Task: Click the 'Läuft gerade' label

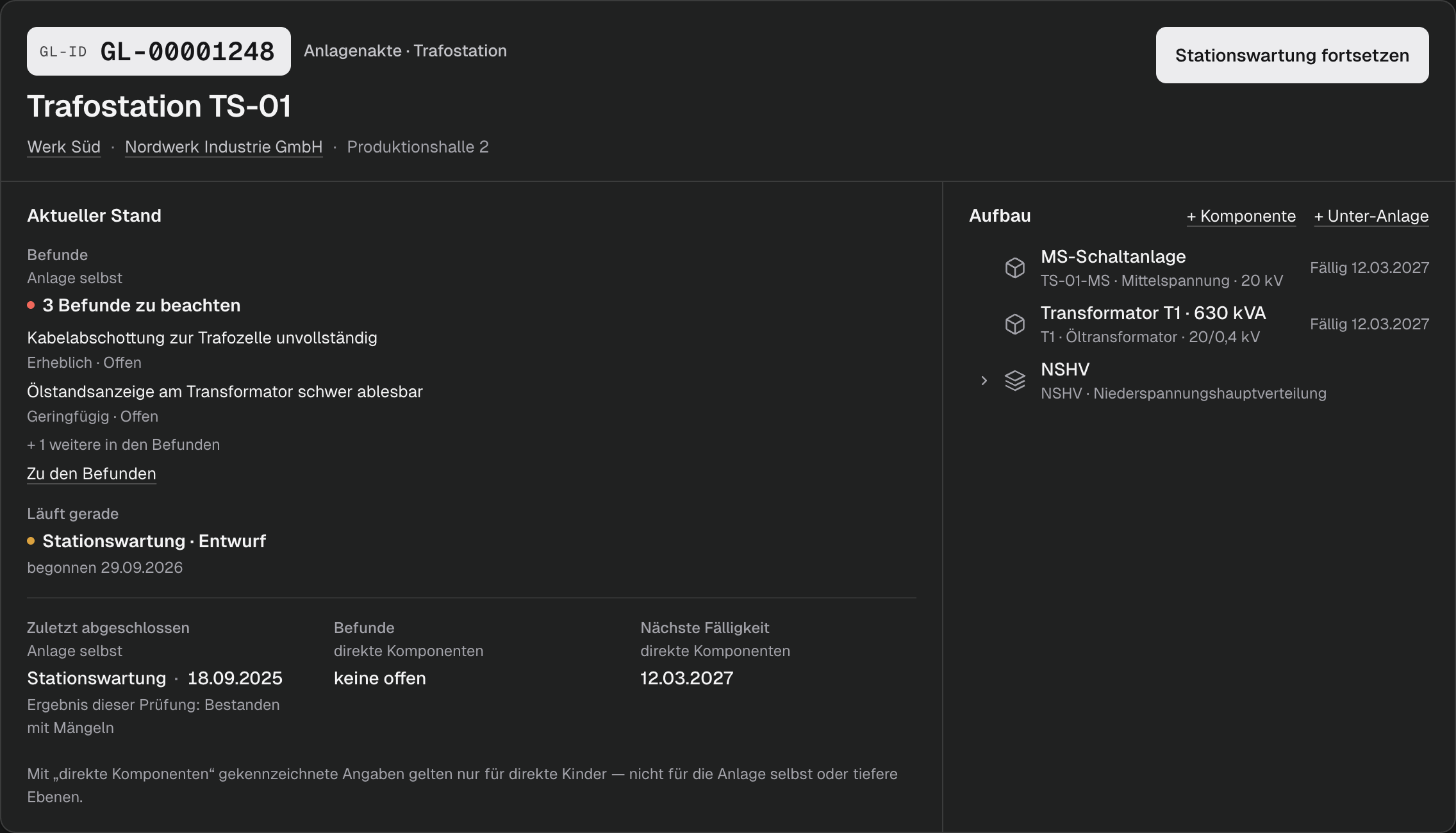Action: 72,514
